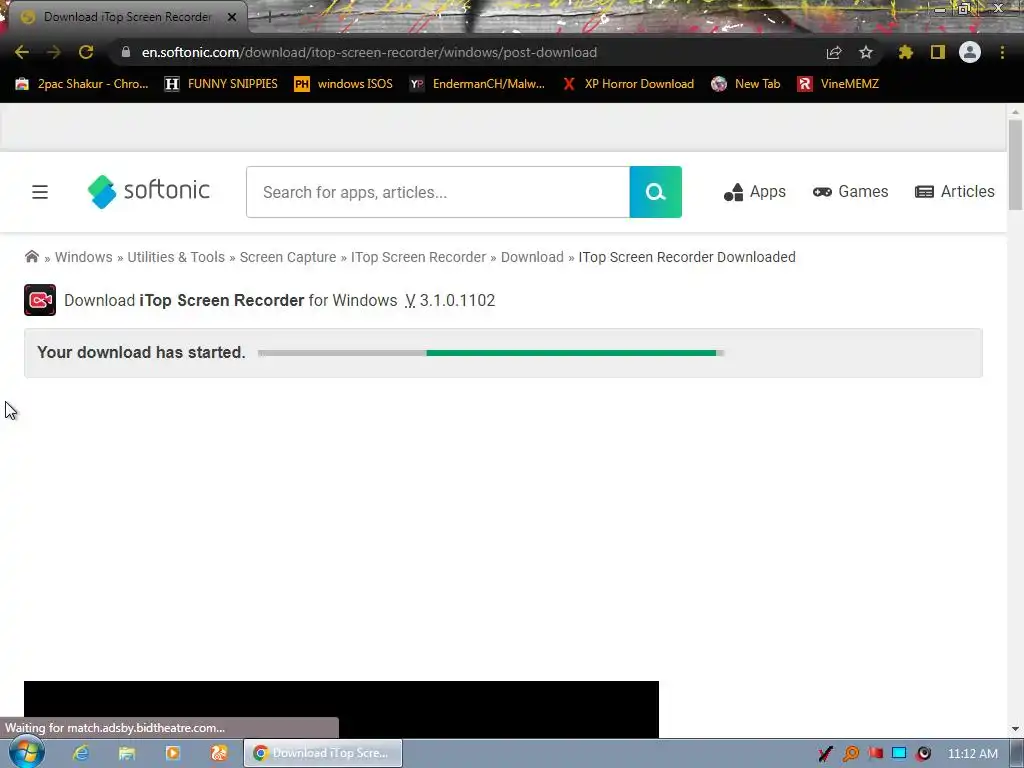Viewport: 1024px width, 768px height.
Task: Click the black video ad area
Action: (x=342, y=710)
